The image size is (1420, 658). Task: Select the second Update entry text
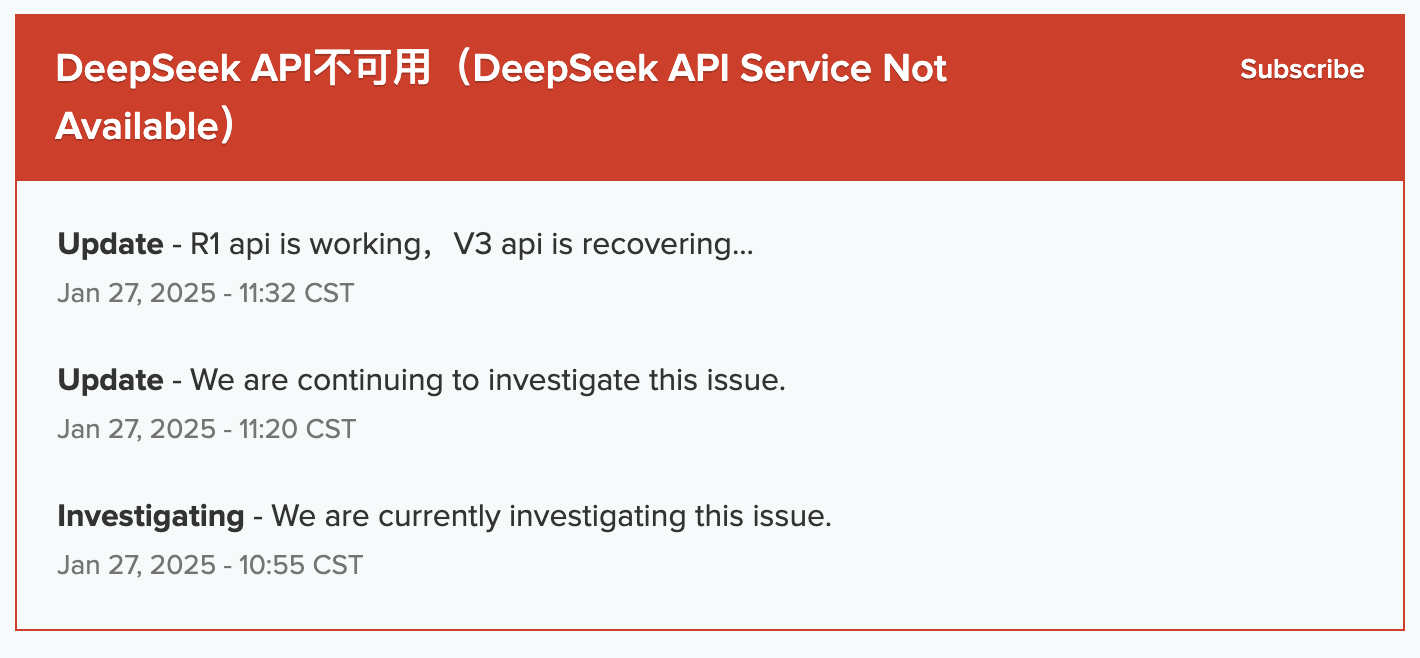(420, 380)
